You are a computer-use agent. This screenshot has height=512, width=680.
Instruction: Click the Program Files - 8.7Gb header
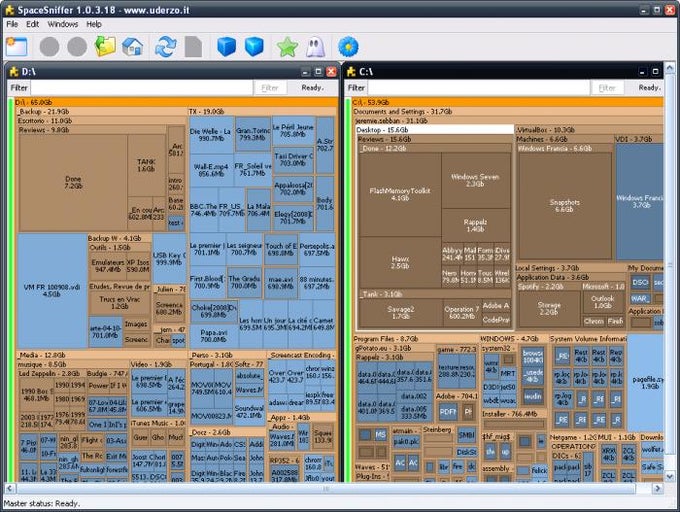(415, 339)
